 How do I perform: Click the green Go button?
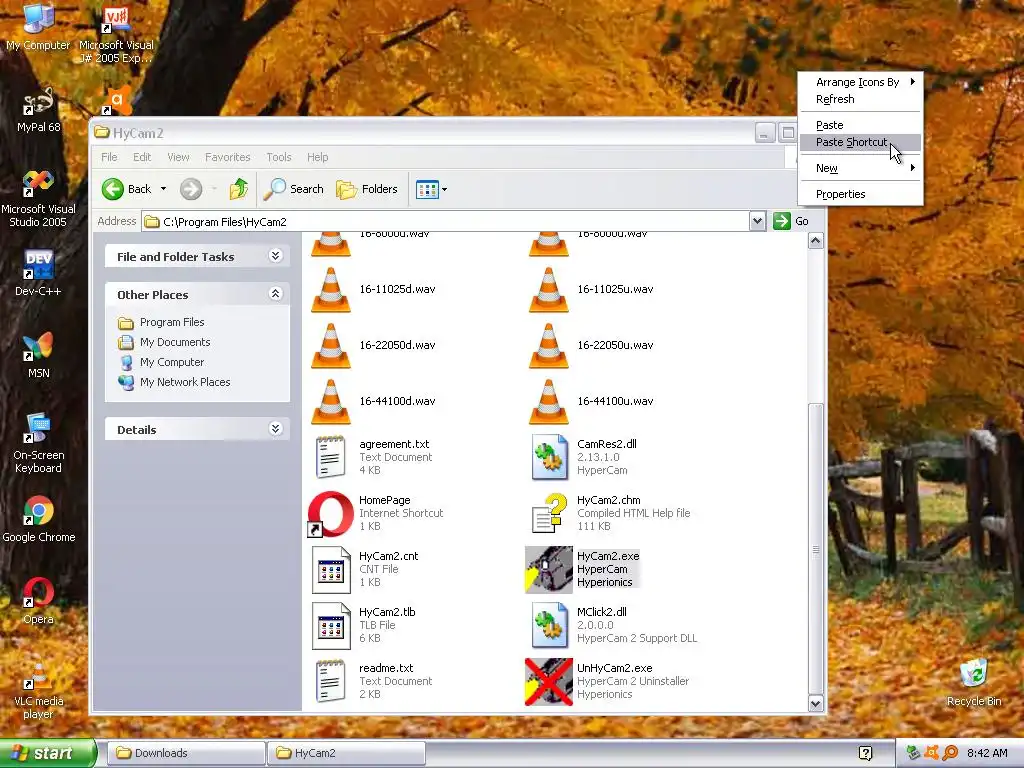[791, 221]
